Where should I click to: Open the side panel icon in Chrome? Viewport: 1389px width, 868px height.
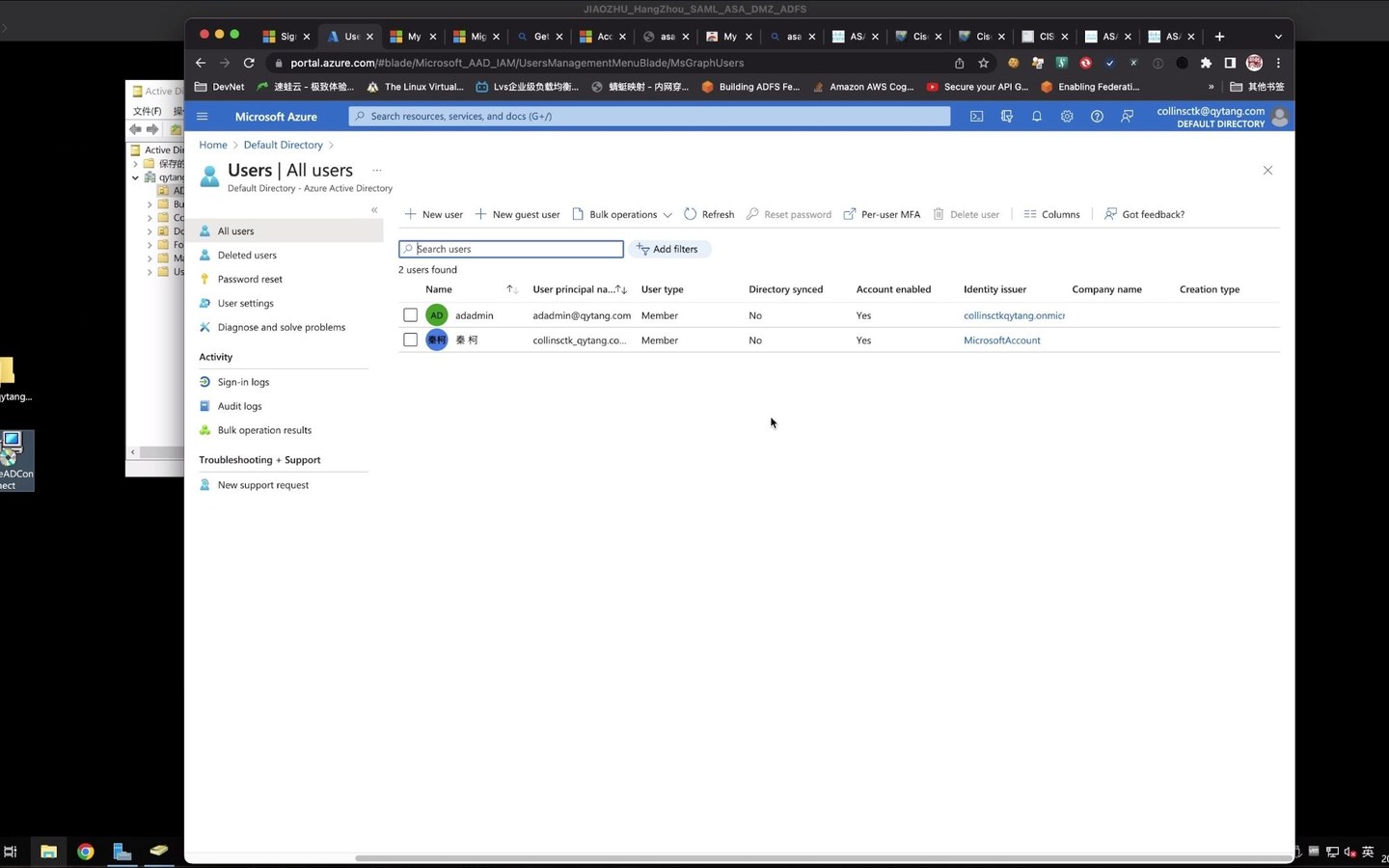1230,63
